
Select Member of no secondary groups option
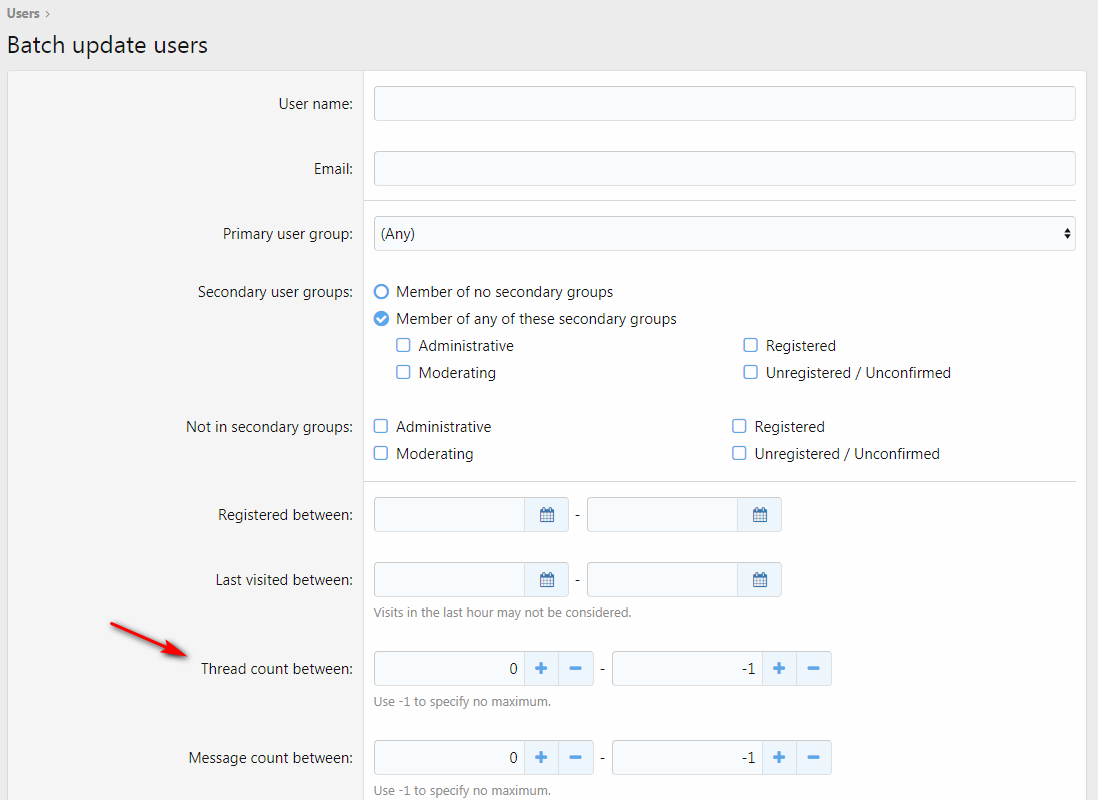[x=381, y=292]
